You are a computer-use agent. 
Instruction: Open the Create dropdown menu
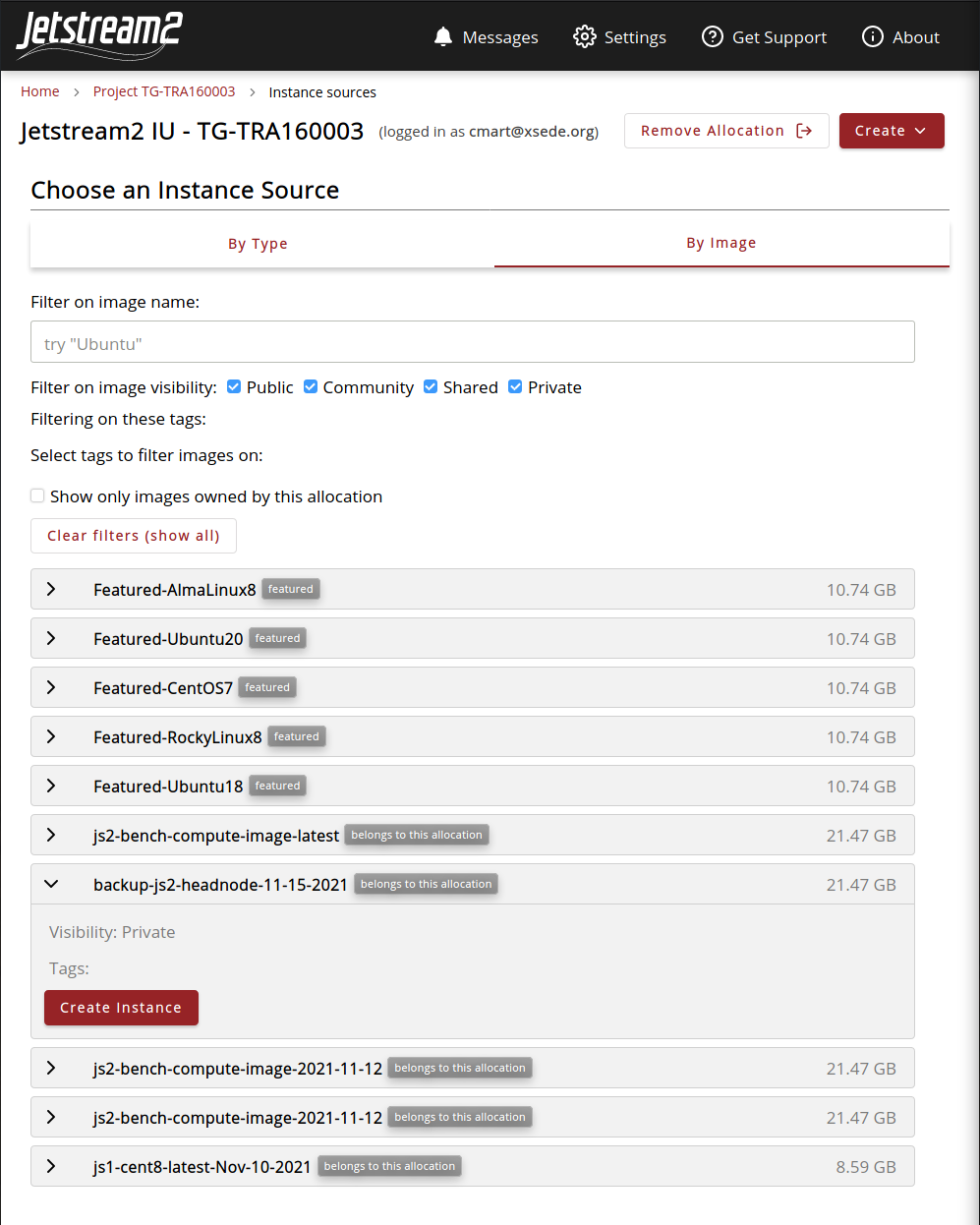pyautogui.click(x=891, y=131)
